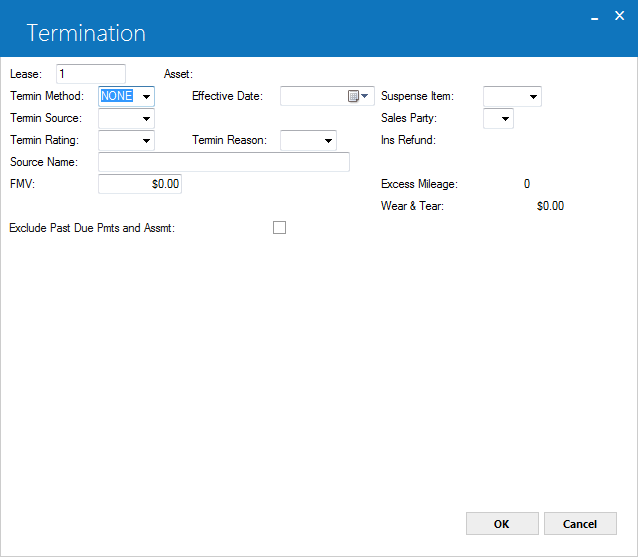The image size is (638, 557).
Task: Expand the Termin Method dropdown arrow
Action: click(x=146, y=96)
